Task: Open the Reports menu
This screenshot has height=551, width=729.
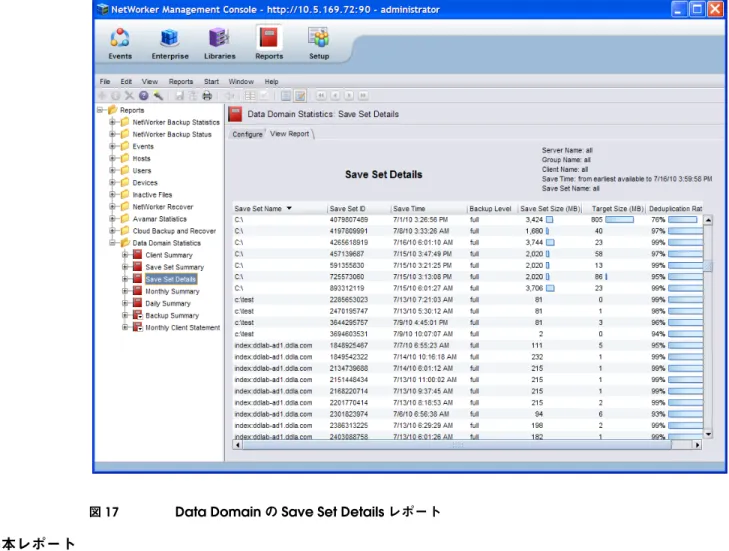Action: click(181, 81)
